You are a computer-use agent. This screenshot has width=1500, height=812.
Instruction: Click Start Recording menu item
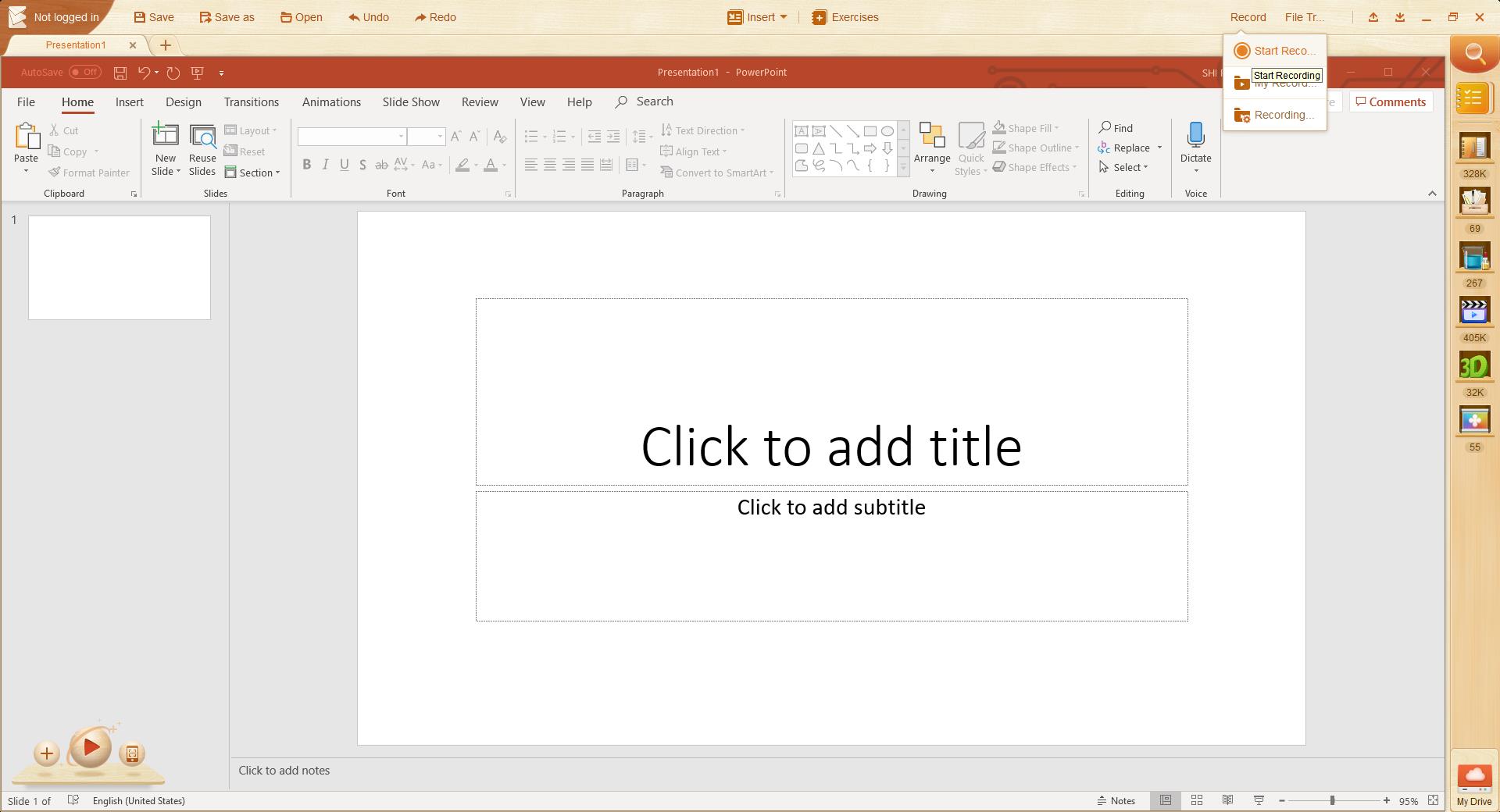[1275, 51]
